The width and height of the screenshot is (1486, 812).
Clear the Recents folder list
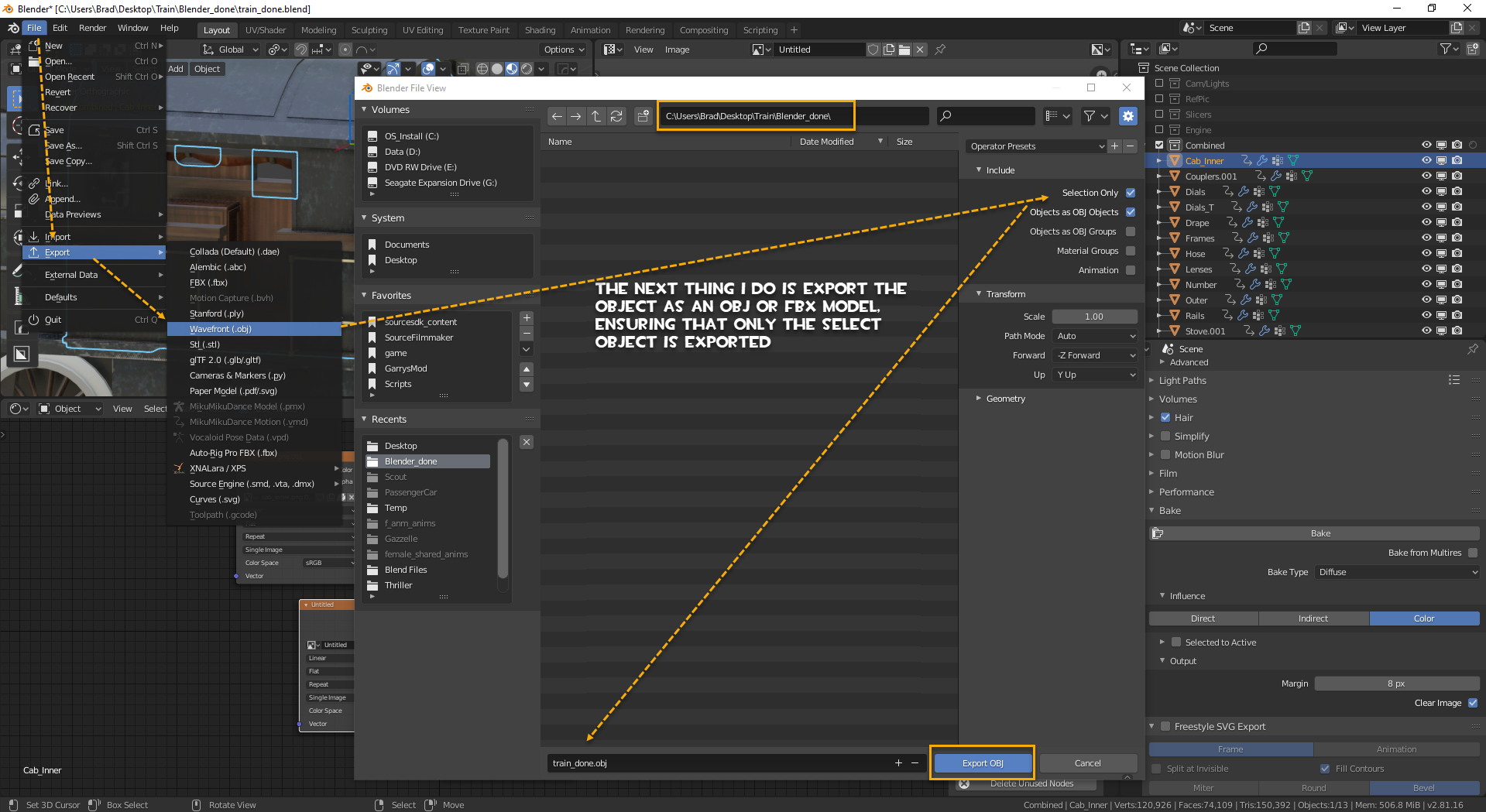(527, 442)
